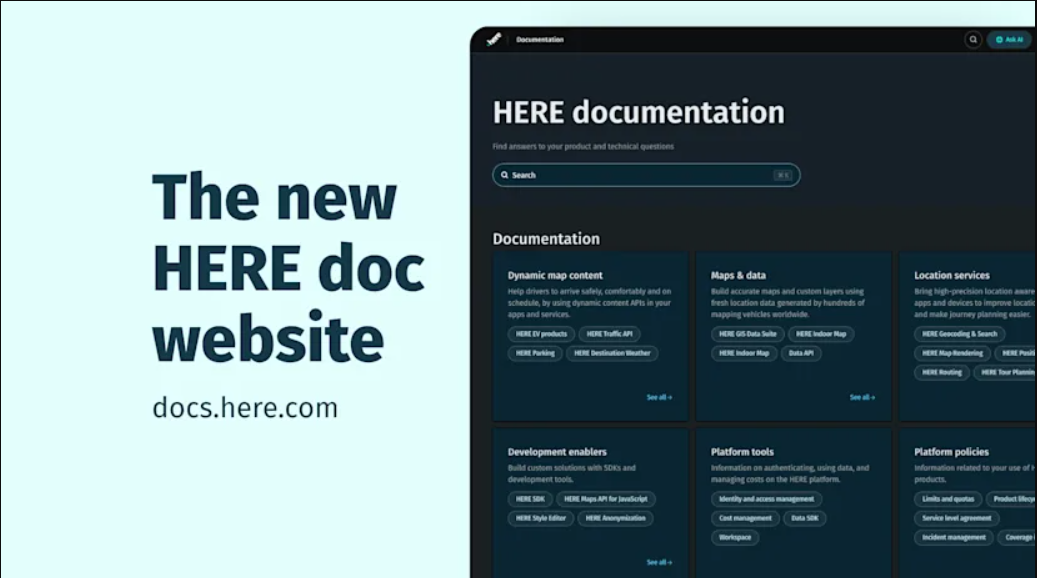
Task: Click the HERE logo in the header
Action: (493, 40)
